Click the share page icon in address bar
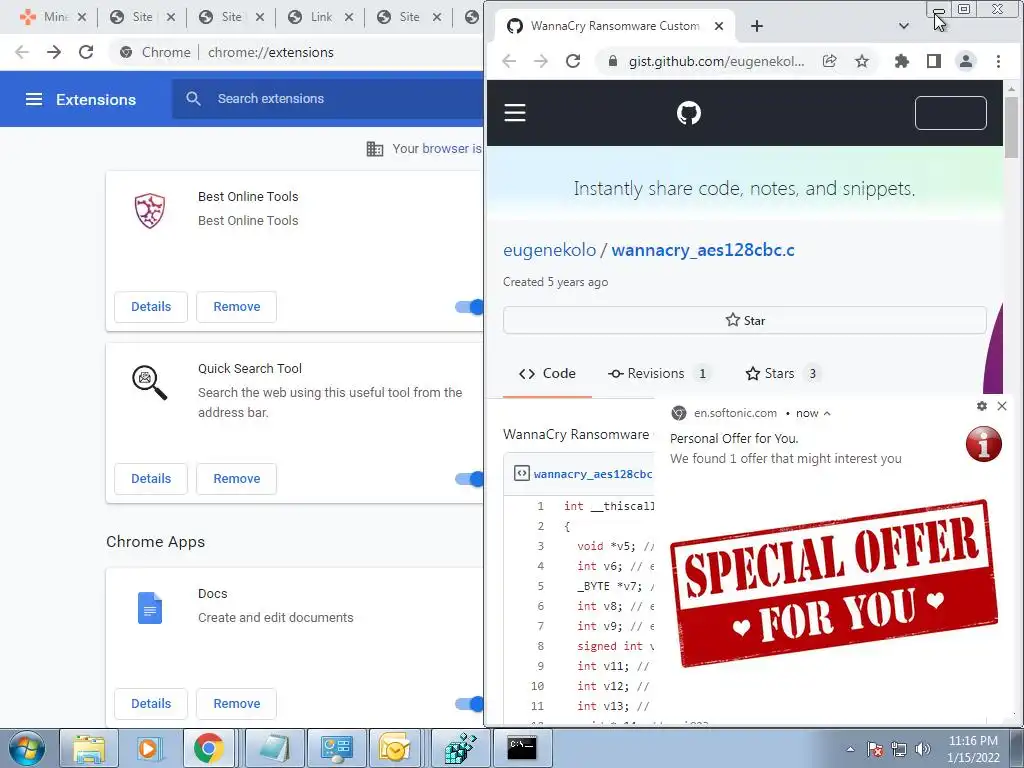Viewport: 1024px width, 768px height. pos(829,61)
